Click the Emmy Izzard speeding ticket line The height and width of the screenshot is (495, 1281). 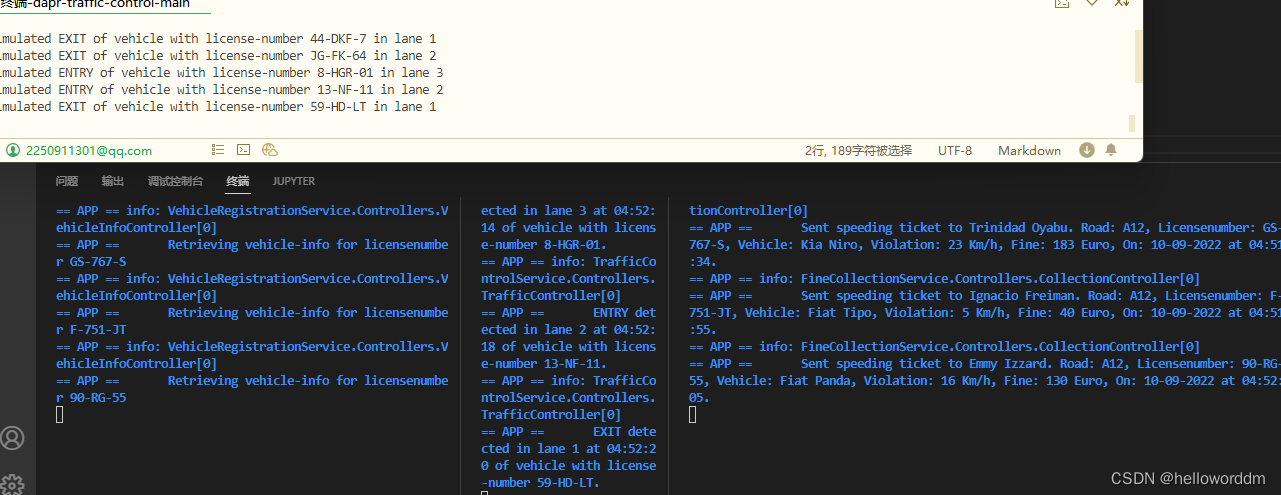985,364
